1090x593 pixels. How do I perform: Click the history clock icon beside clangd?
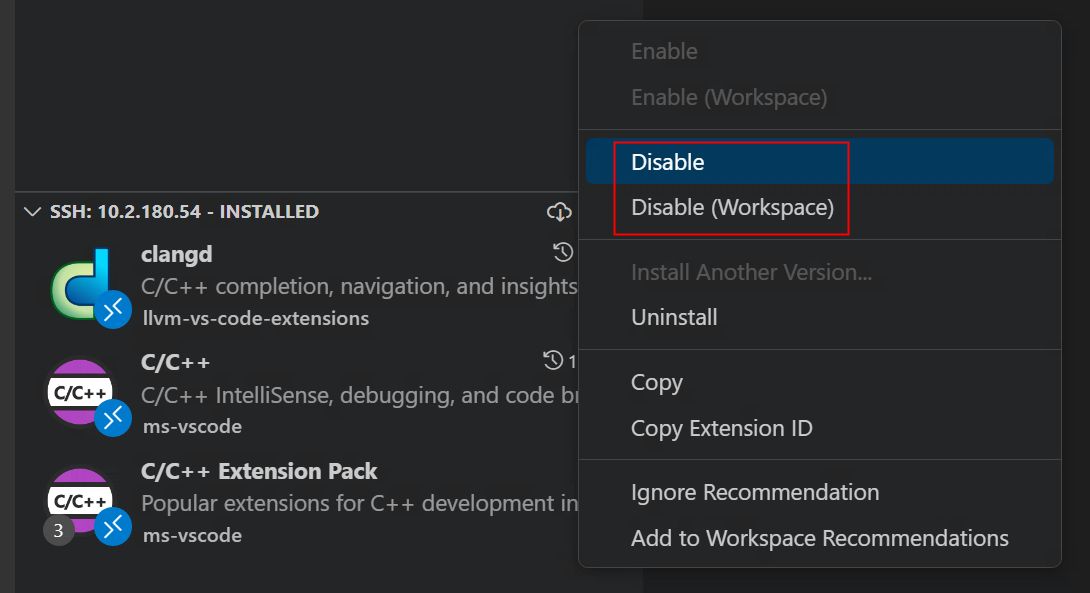pos(563,252)
